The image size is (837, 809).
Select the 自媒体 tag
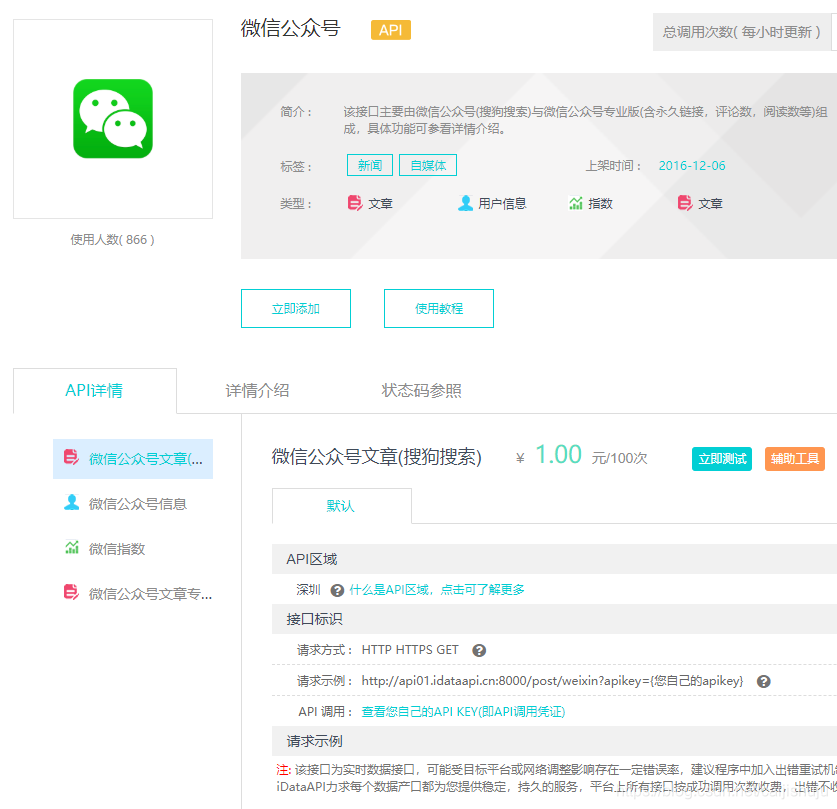point(428,165)
